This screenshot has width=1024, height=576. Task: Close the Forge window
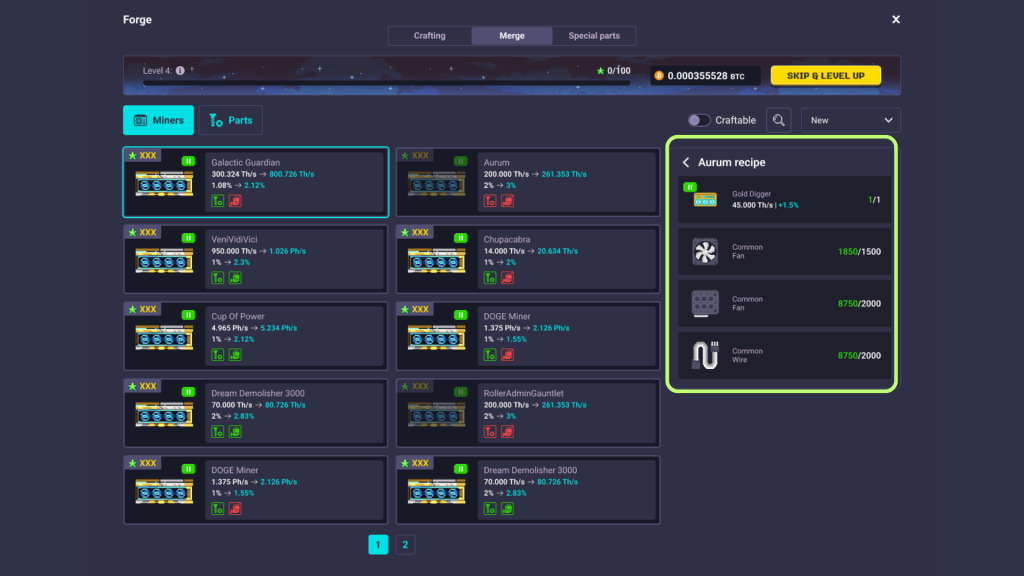(895, 19)
